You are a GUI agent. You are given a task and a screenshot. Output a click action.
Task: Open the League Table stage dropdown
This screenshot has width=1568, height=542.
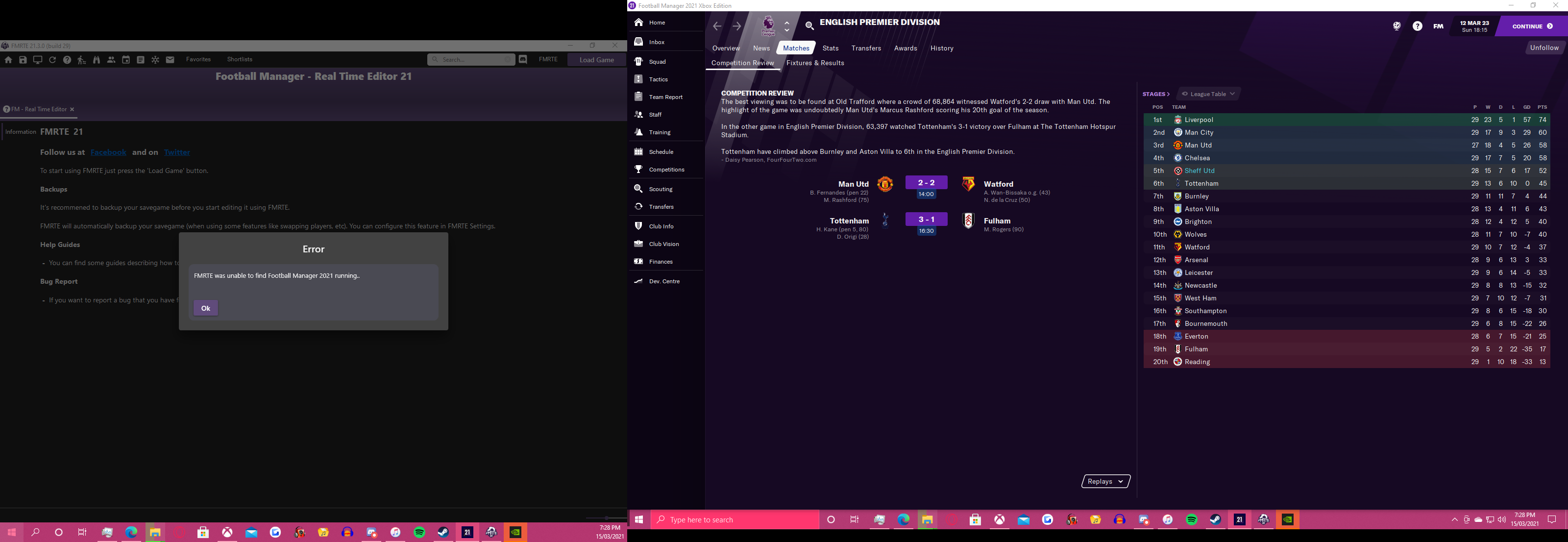point(1208,94)
